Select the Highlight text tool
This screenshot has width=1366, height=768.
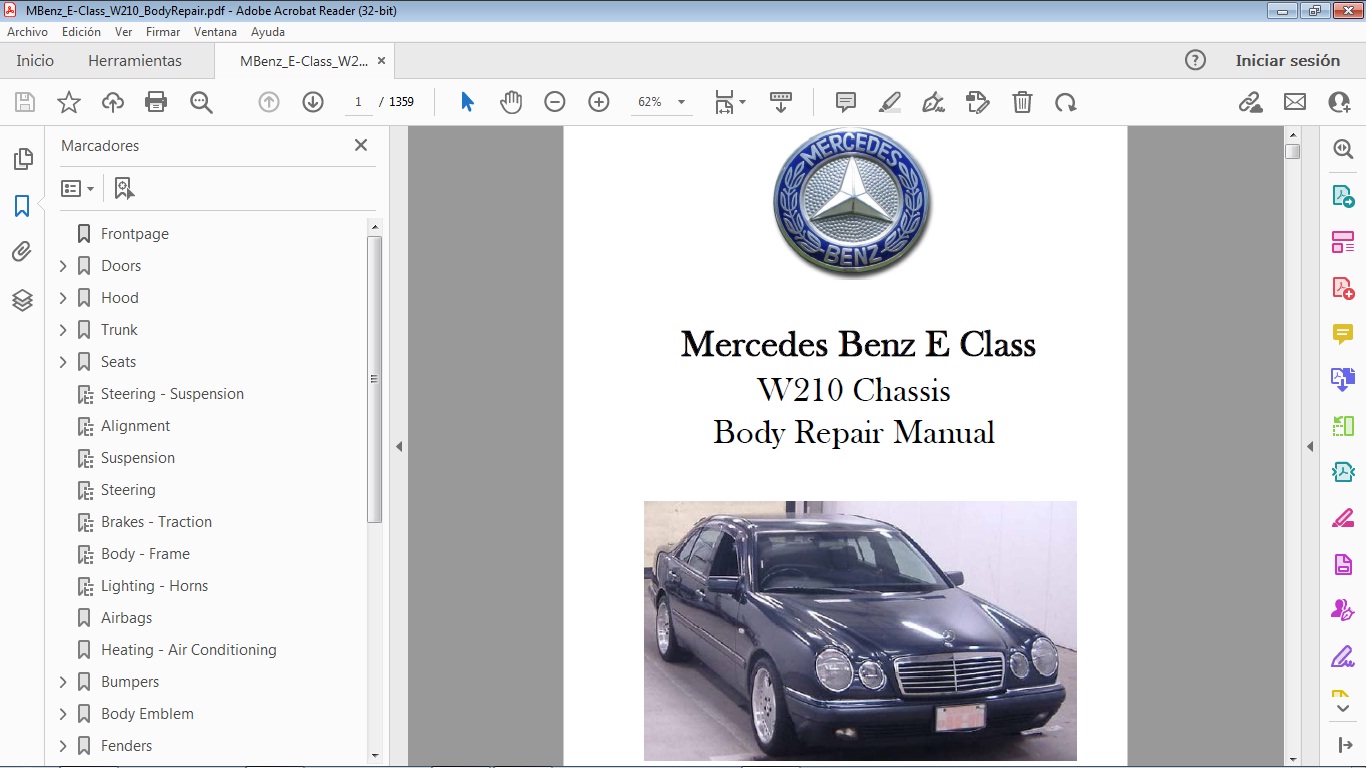889,101
